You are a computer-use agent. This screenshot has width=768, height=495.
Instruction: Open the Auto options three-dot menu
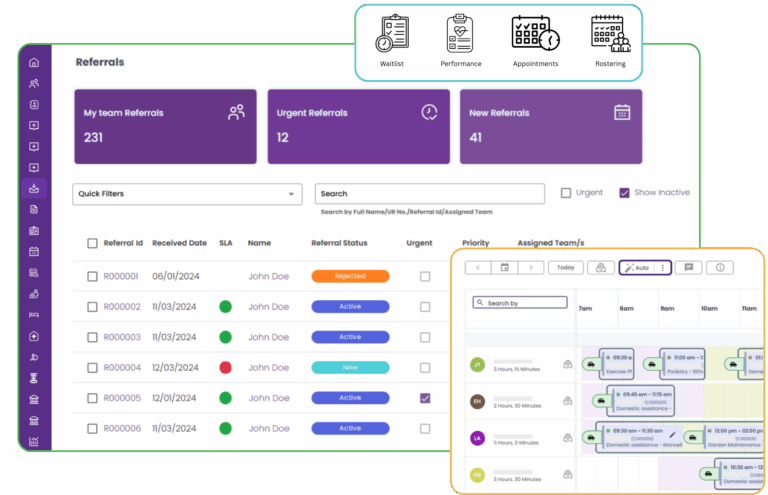(662, 268)
